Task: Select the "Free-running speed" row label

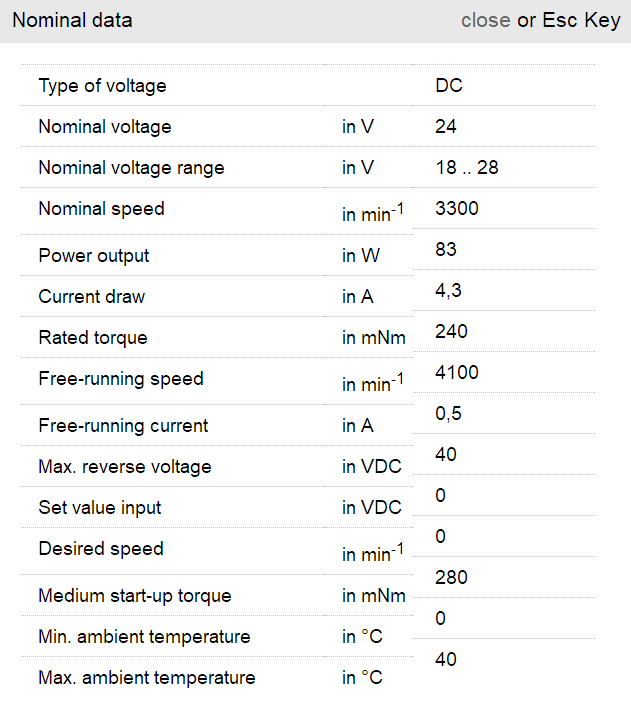Action: (x=120, y=379)
